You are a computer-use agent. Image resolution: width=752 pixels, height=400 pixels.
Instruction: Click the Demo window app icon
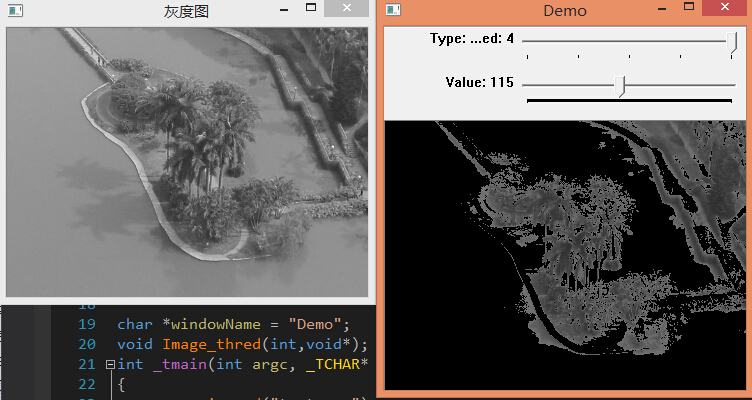tap(393, 10)
